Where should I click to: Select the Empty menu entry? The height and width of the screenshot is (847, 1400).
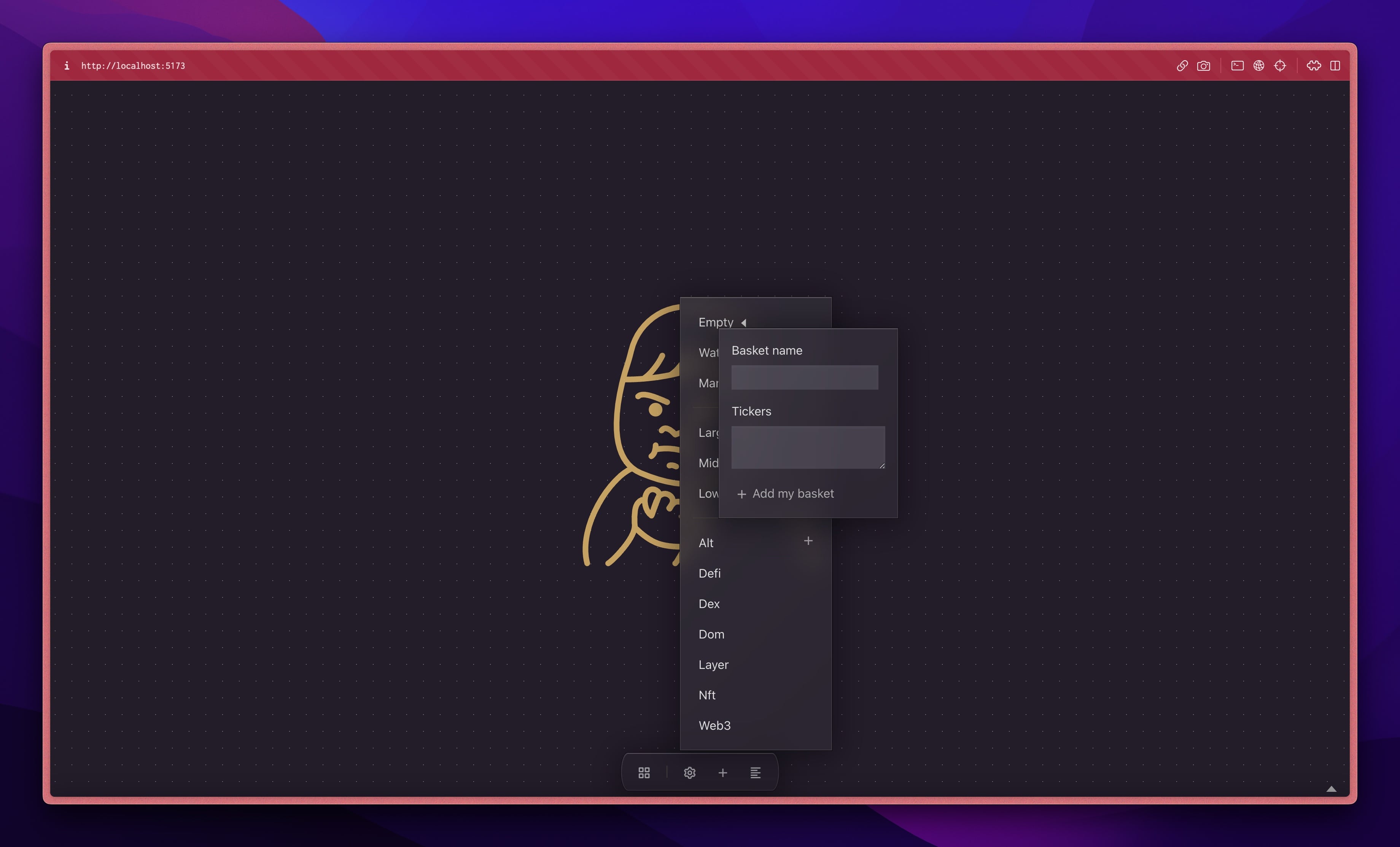tap(716, 322)
